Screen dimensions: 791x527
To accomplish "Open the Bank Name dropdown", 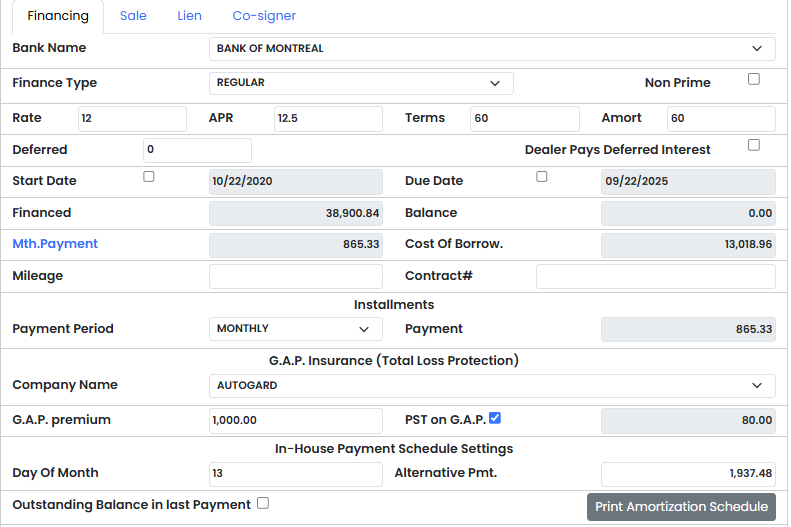I will coord(492,48).
